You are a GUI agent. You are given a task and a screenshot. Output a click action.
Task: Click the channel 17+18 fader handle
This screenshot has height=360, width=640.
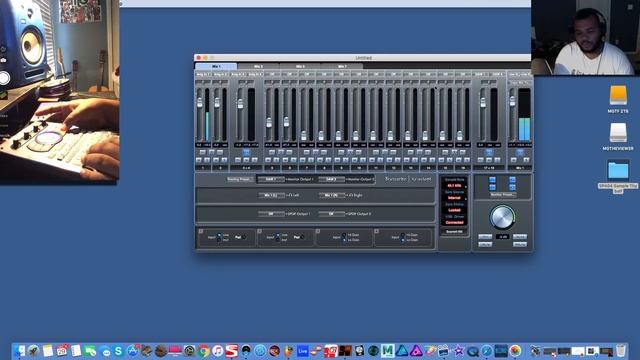click(x=483, y=102)
